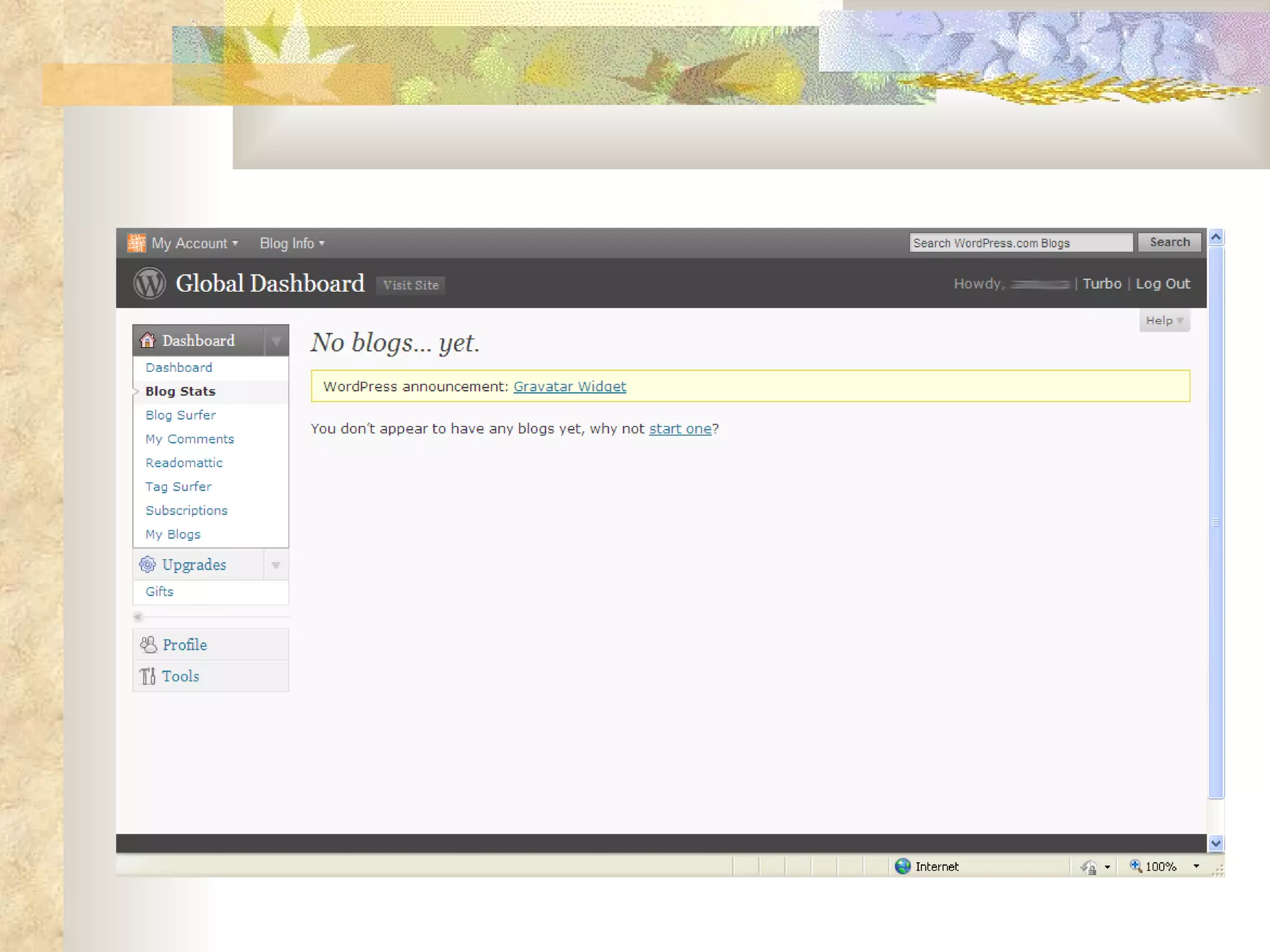
Task: Collapse the Dashboard menu section arrow
Action: coord(276,341)
